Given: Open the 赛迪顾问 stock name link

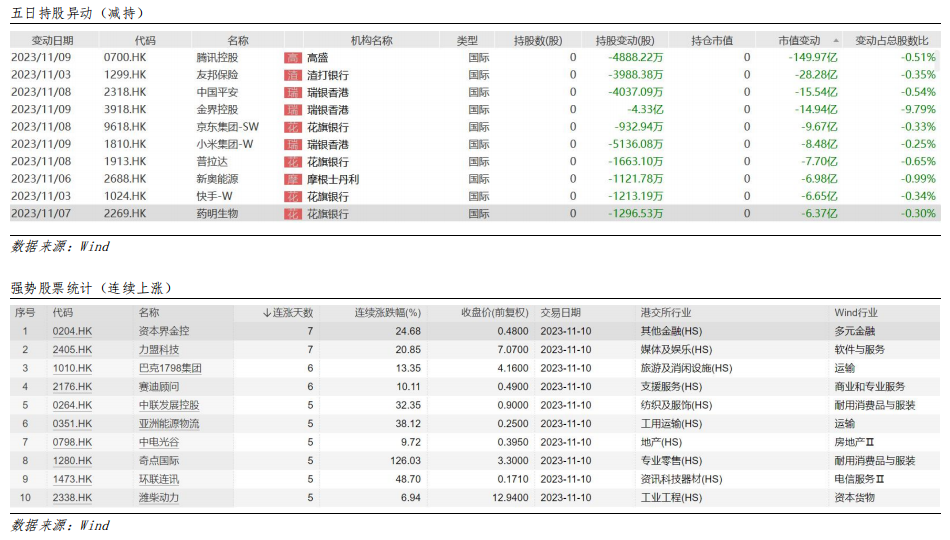Looking at the screenshot, I should coord(159,387).
